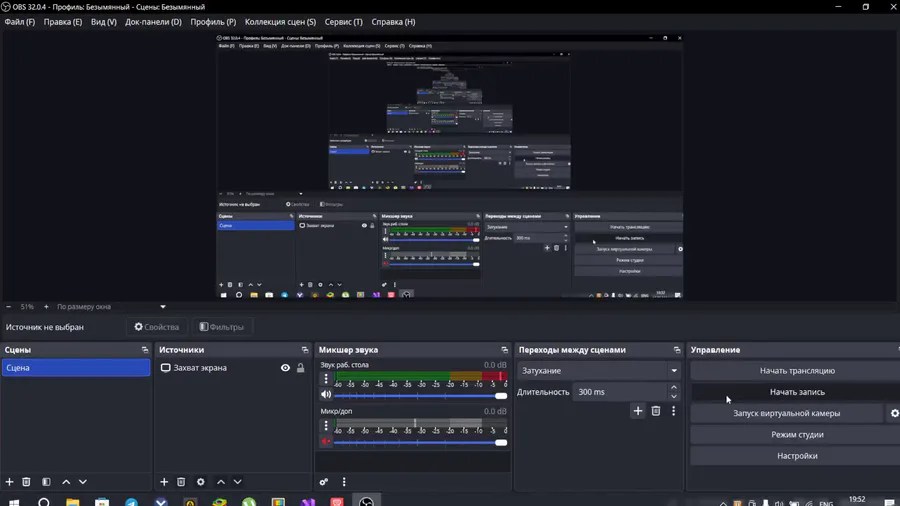
Task: Open the Windows Start menu
Action: click(14, 502)
